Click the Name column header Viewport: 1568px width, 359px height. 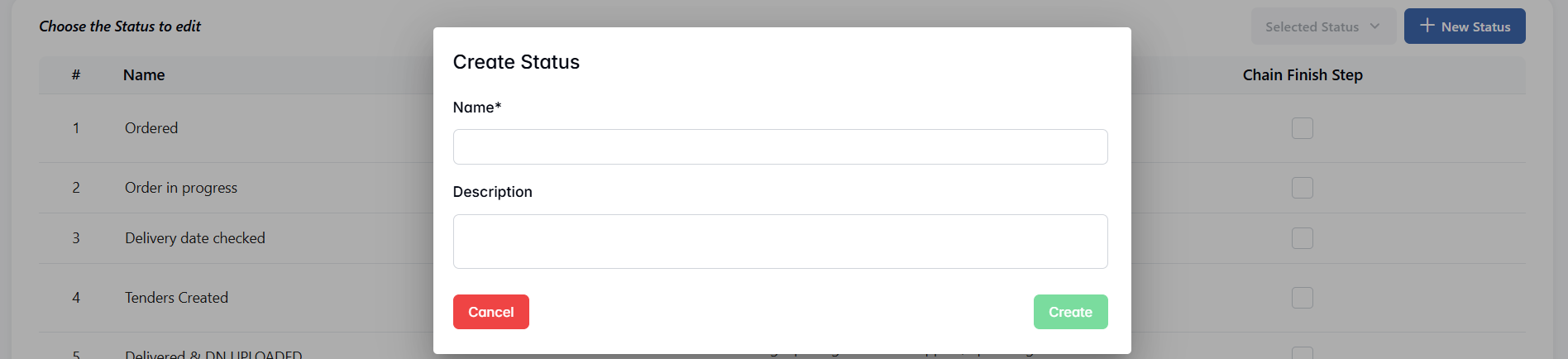144,75
